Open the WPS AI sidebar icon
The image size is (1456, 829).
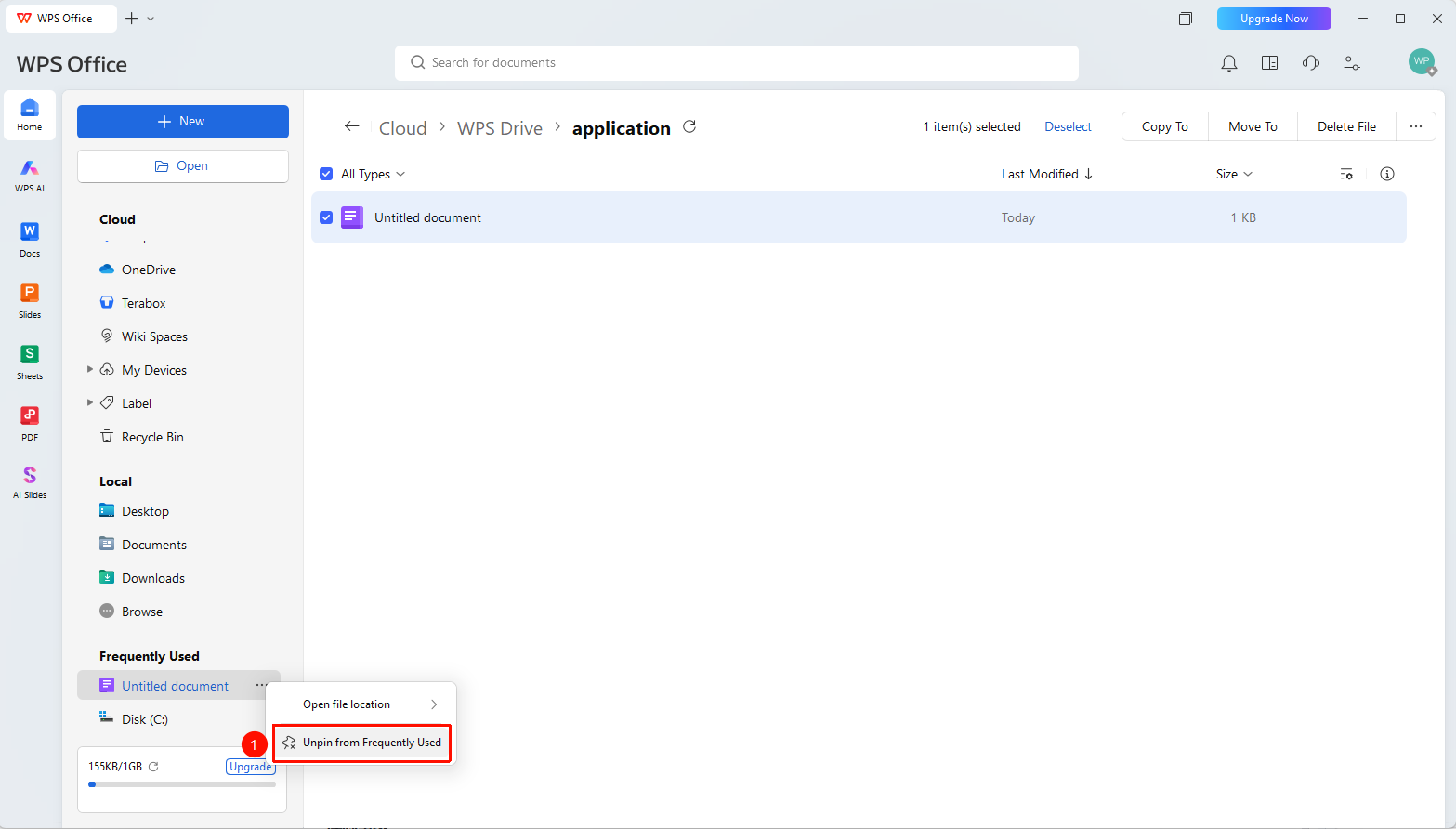[x=30, y=175]
